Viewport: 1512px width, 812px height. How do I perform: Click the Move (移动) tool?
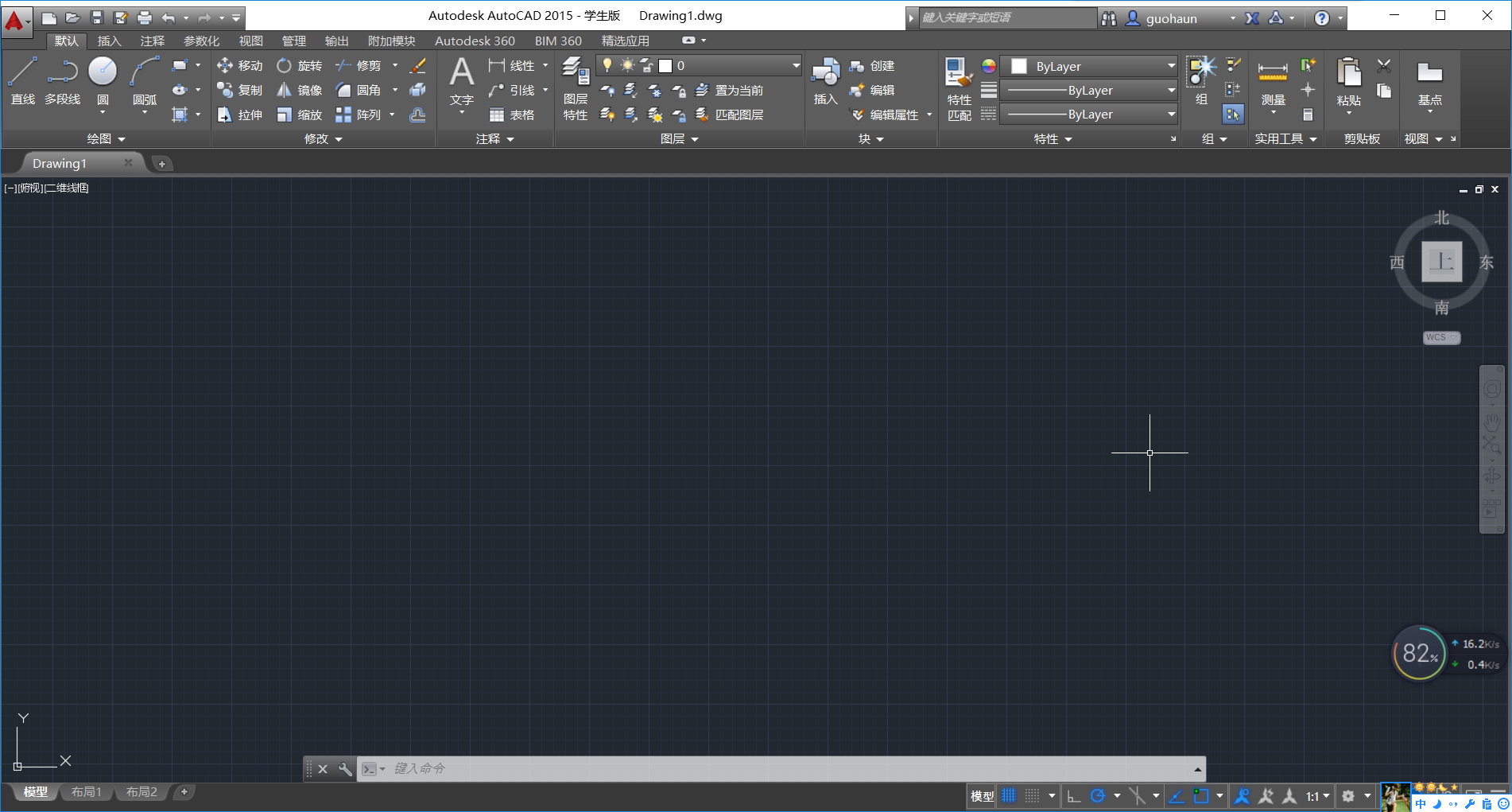240,66
